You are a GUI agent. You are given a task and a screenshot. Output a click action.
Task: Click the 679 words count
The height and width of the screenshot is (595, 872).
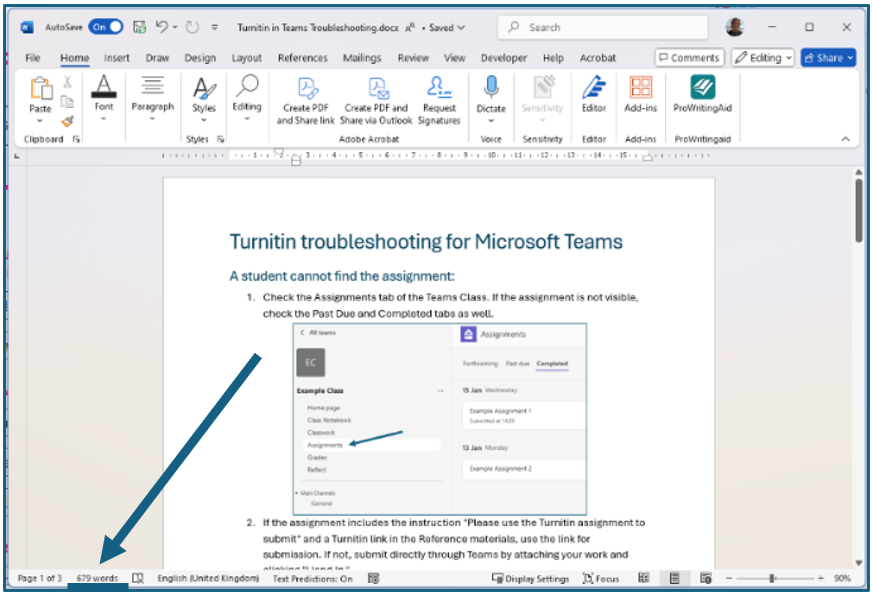click(x=97, y=578)
